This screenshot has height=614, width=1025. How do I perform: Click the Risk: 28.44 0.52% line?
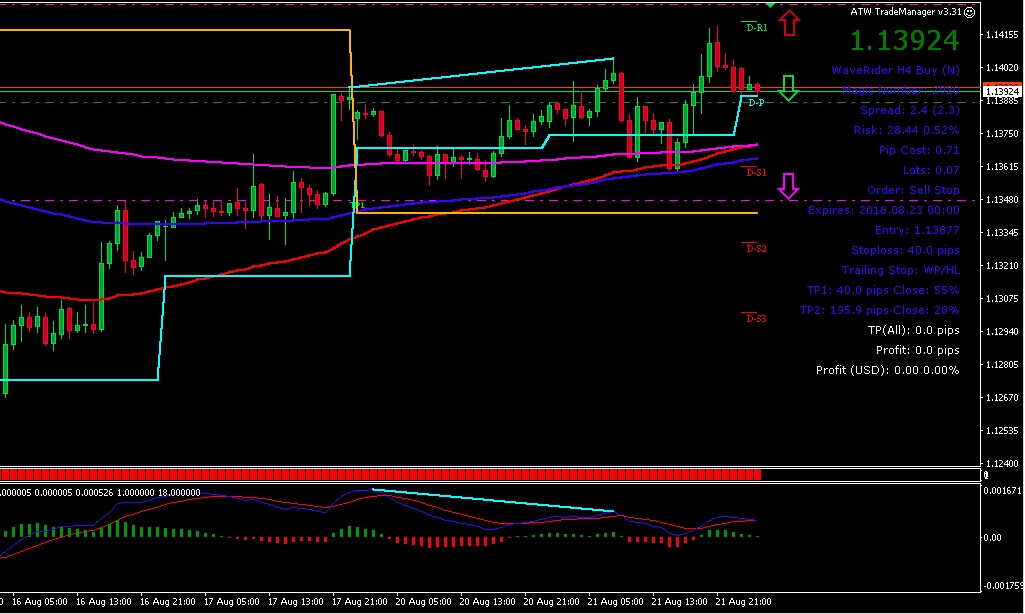click(907, 130)
